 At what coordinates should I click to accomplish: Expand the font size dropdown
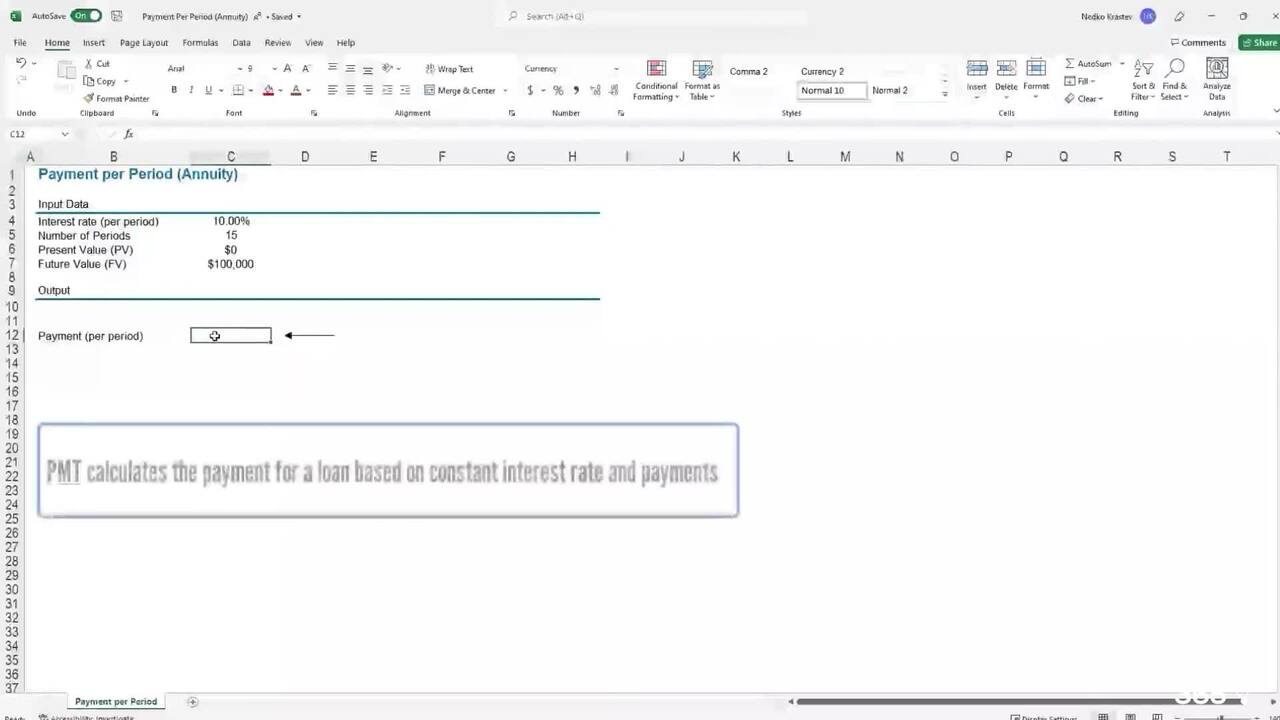point(274,69)
